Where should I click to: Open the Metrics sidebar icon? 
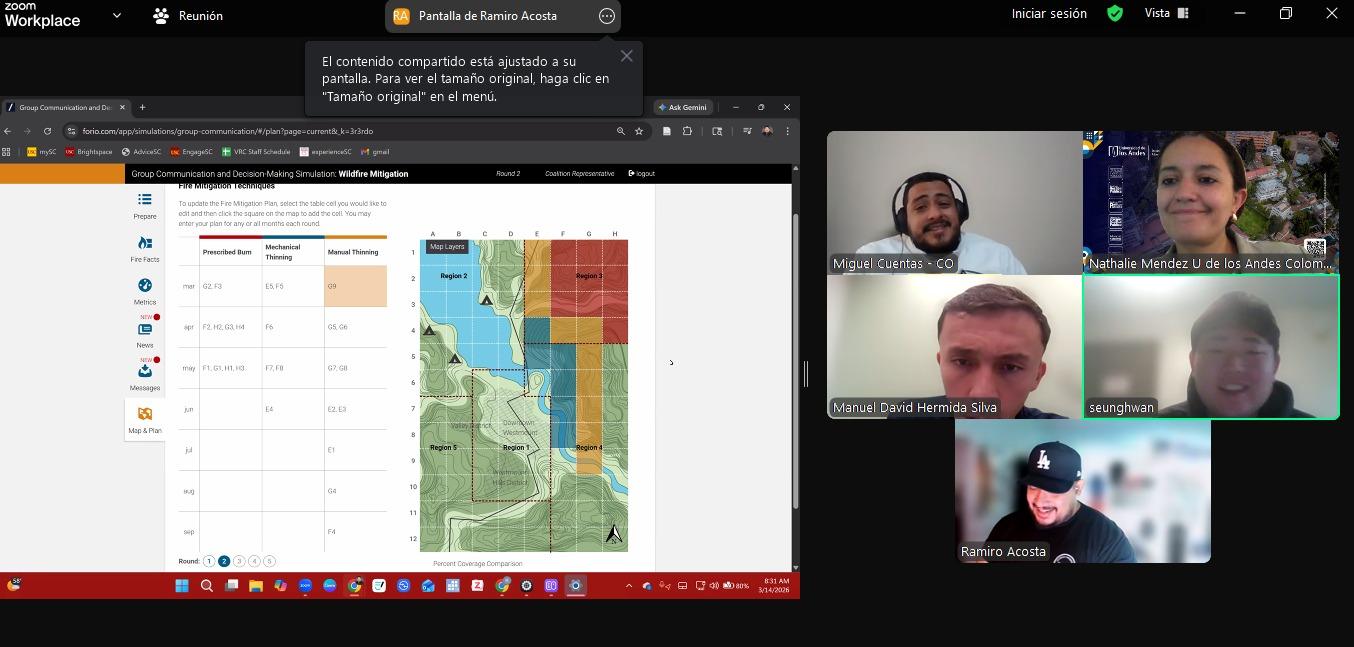pos(145,292)
